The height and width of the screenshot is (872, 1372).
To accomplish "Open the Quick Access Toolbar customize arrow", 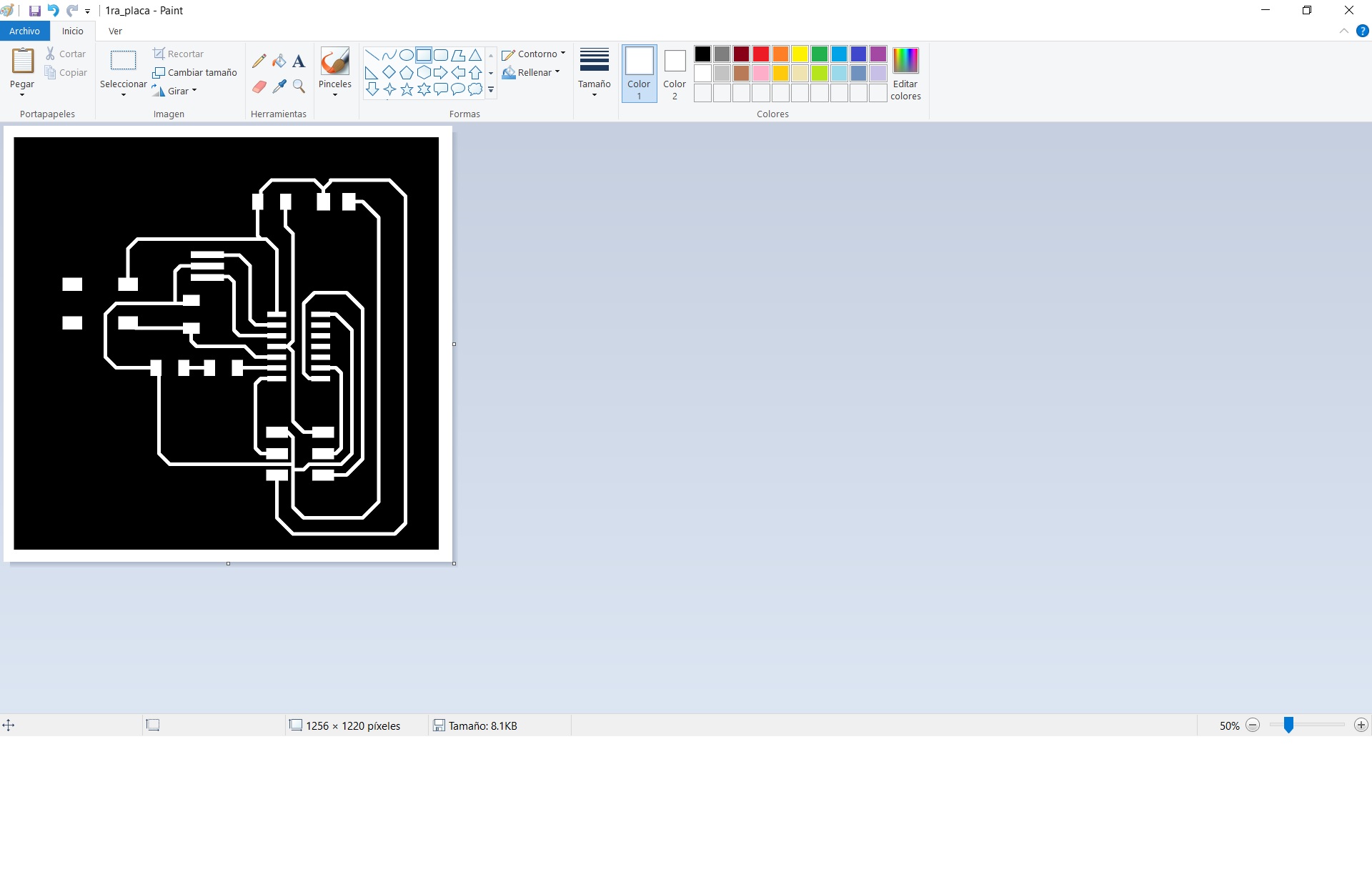I will click(87, 11).
